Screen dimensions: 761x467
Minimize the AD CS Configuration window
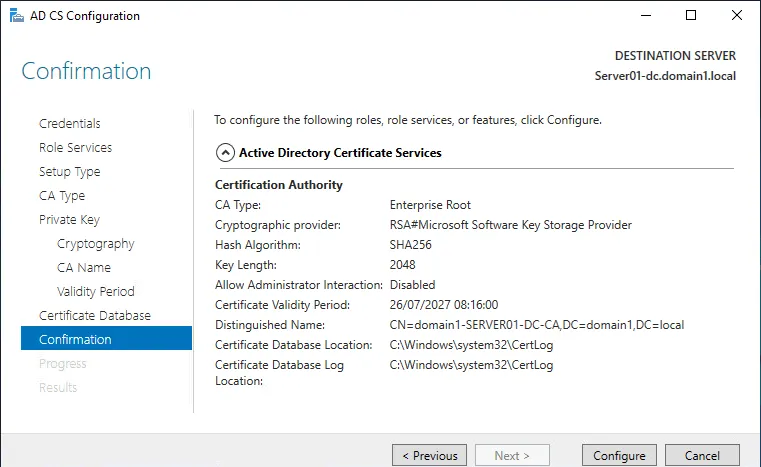point(644,16)
